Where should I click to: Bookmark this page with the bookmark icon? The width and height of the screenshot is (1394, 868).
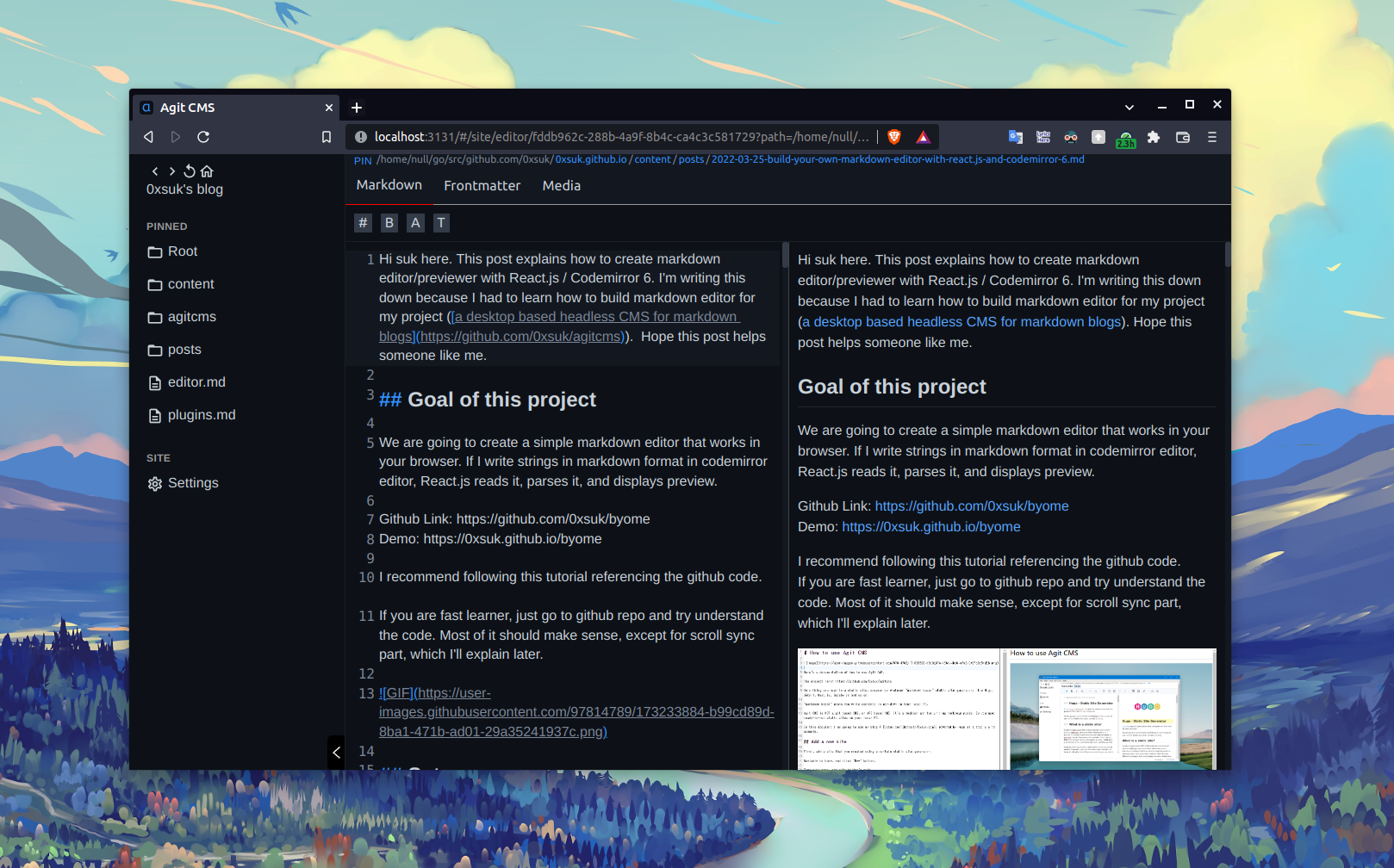click(327, 137)
